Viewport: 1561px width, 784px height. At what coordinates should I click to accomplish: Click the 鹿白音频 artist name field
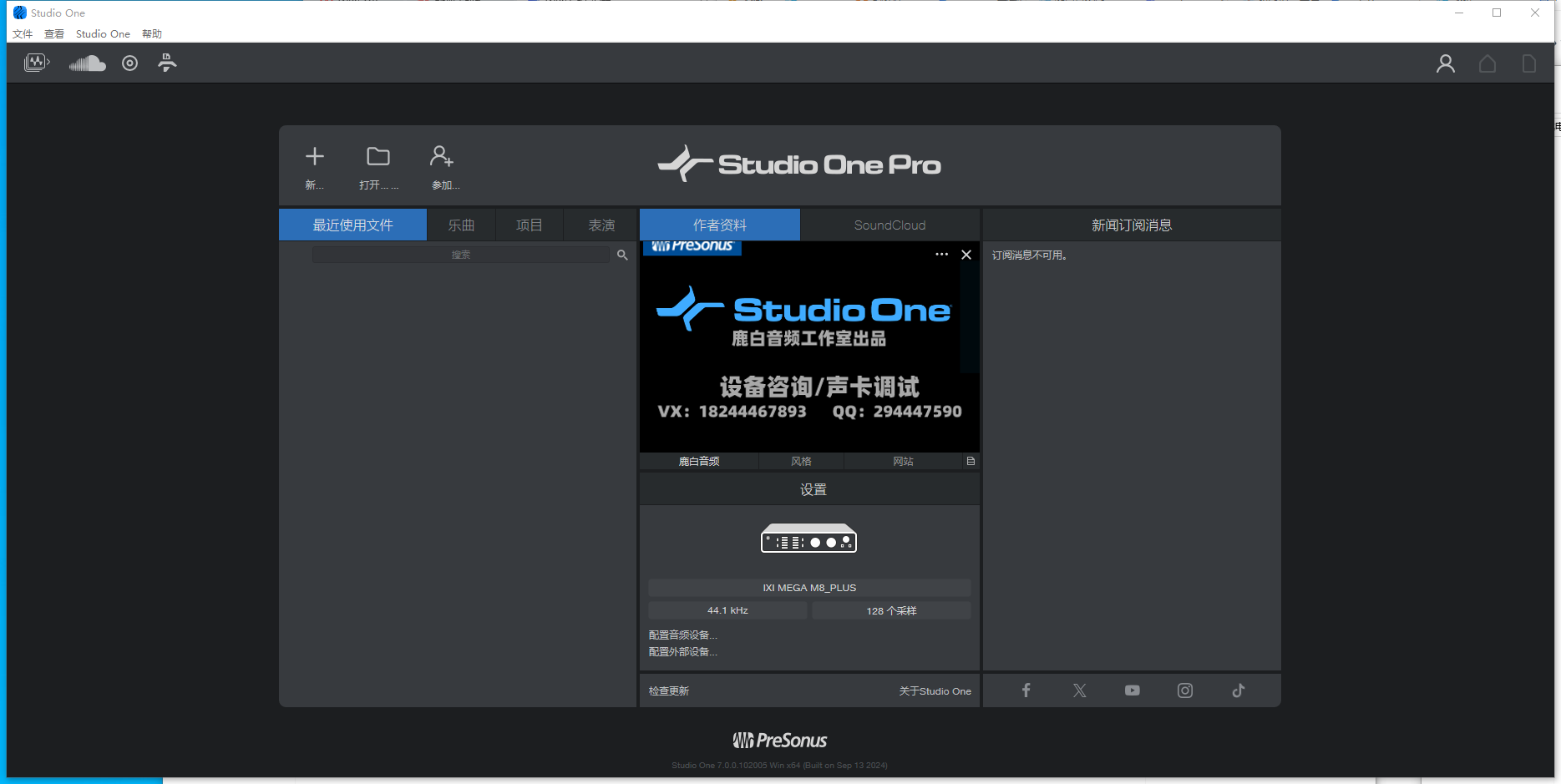[699, 461]
